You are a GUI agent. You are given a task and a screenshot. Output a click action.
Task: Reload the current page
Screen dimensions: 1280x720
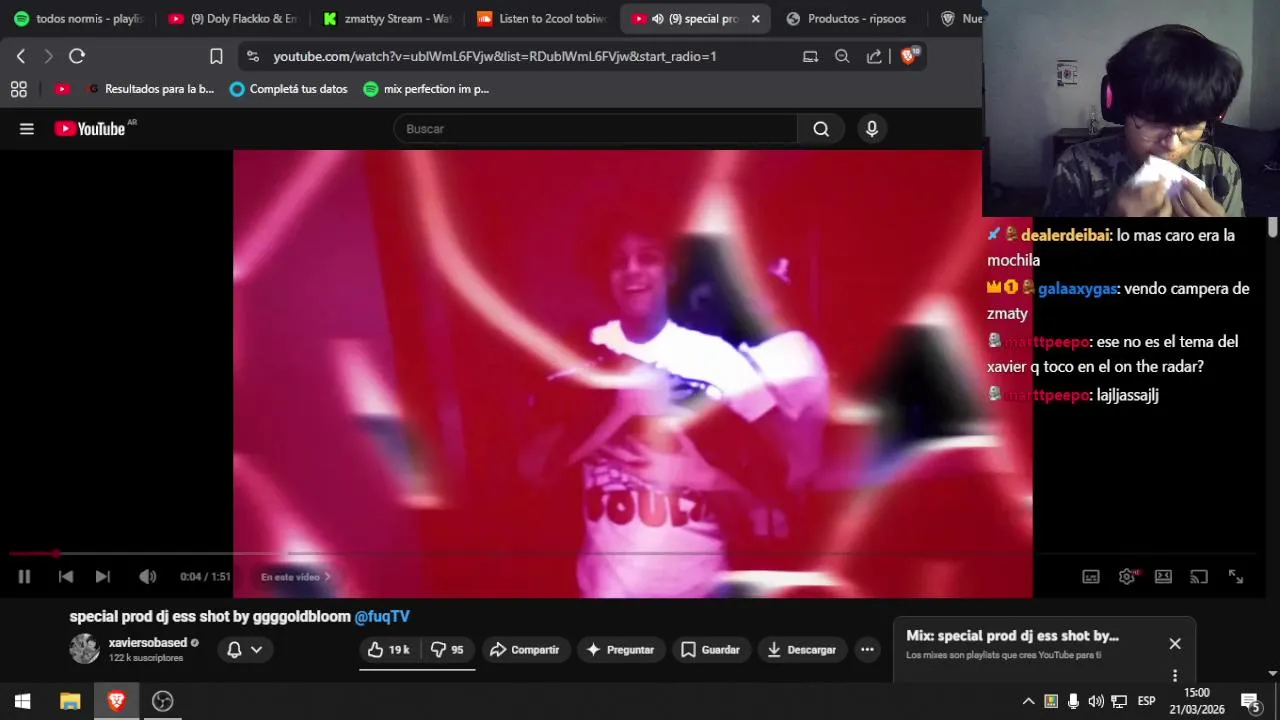click(x=77, y=57)
